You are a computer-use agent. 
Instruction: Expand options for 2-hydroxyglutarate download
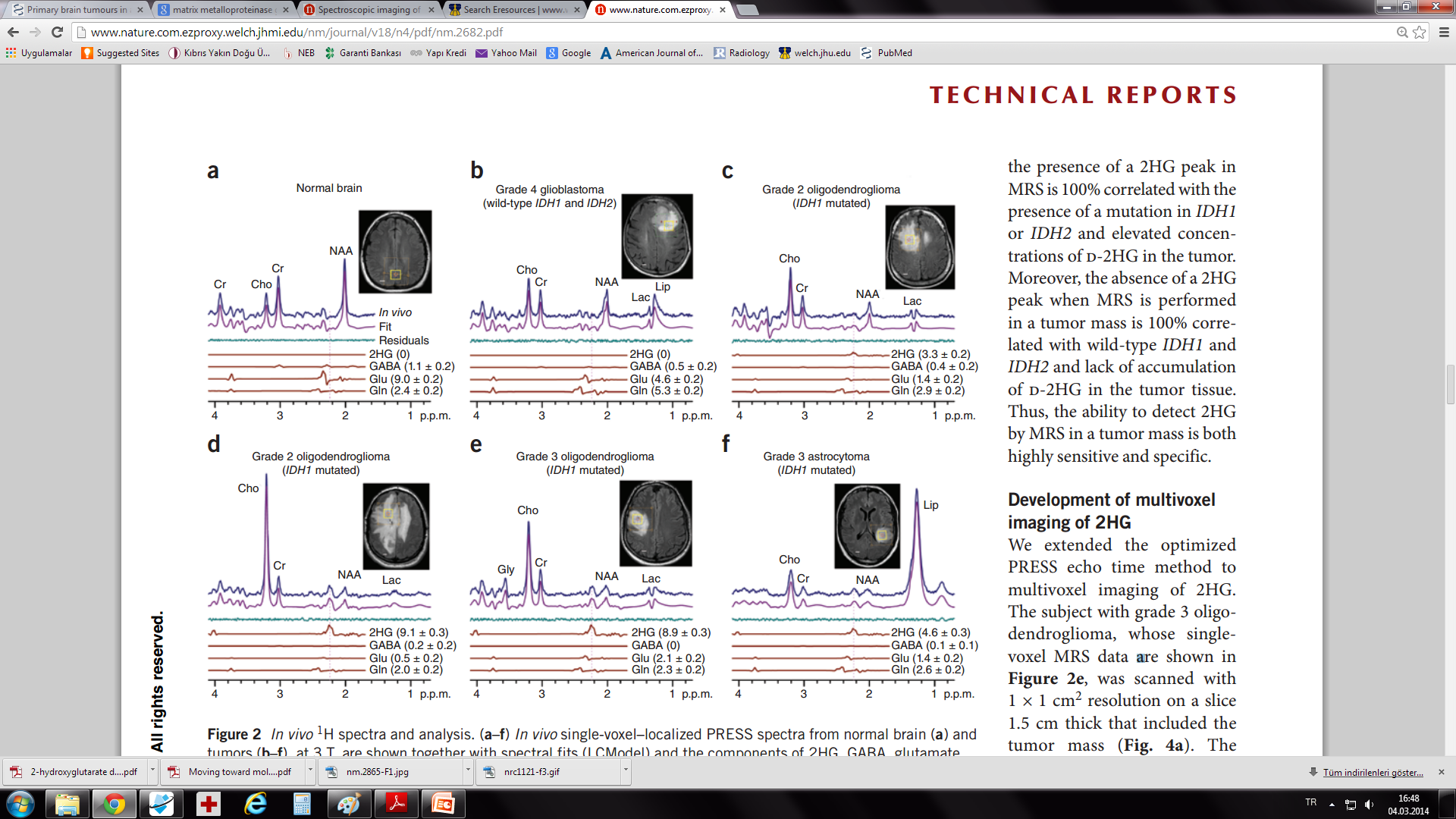click(152, 770)
